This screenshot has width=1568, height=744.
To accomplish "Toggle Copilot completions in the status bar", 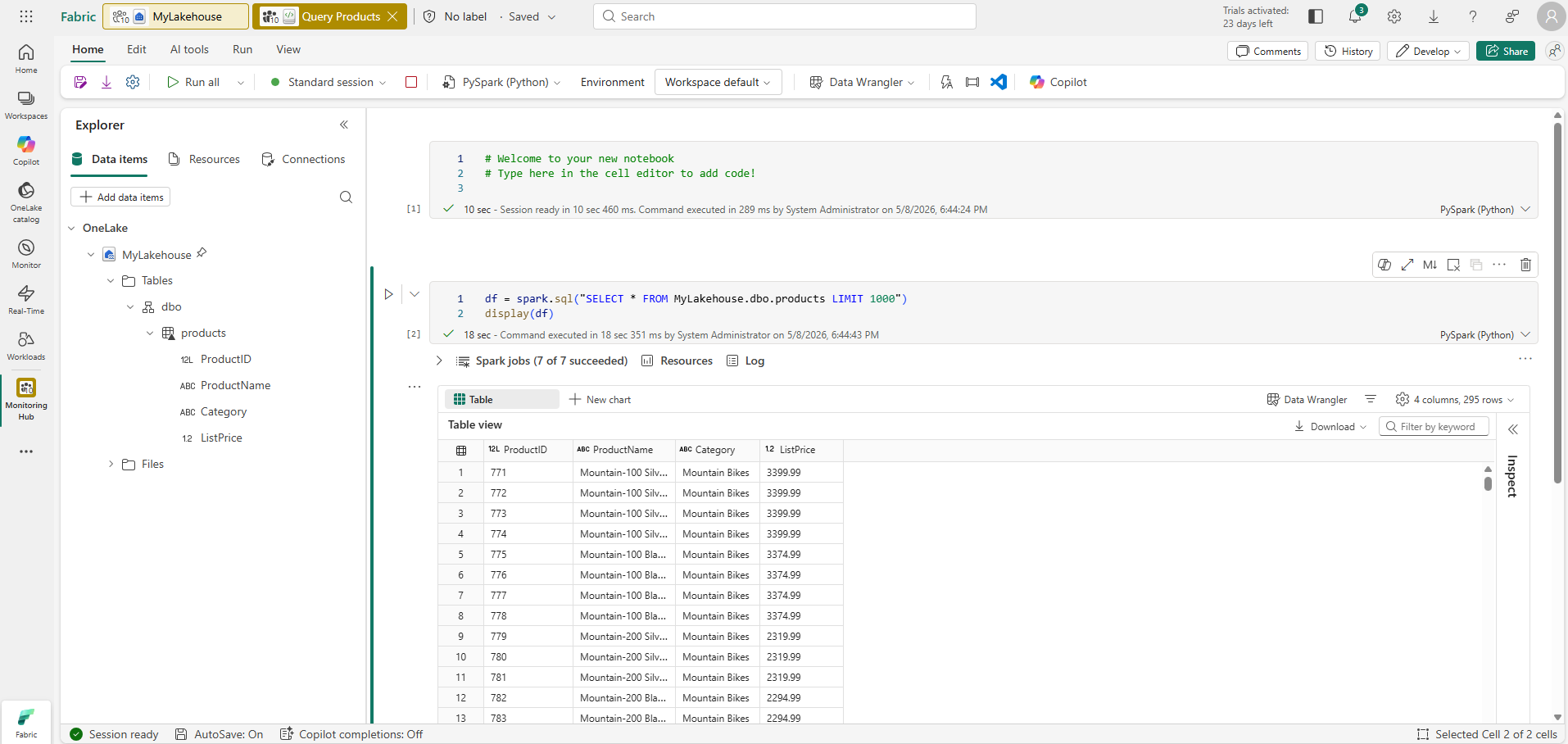I will [351, 734].
